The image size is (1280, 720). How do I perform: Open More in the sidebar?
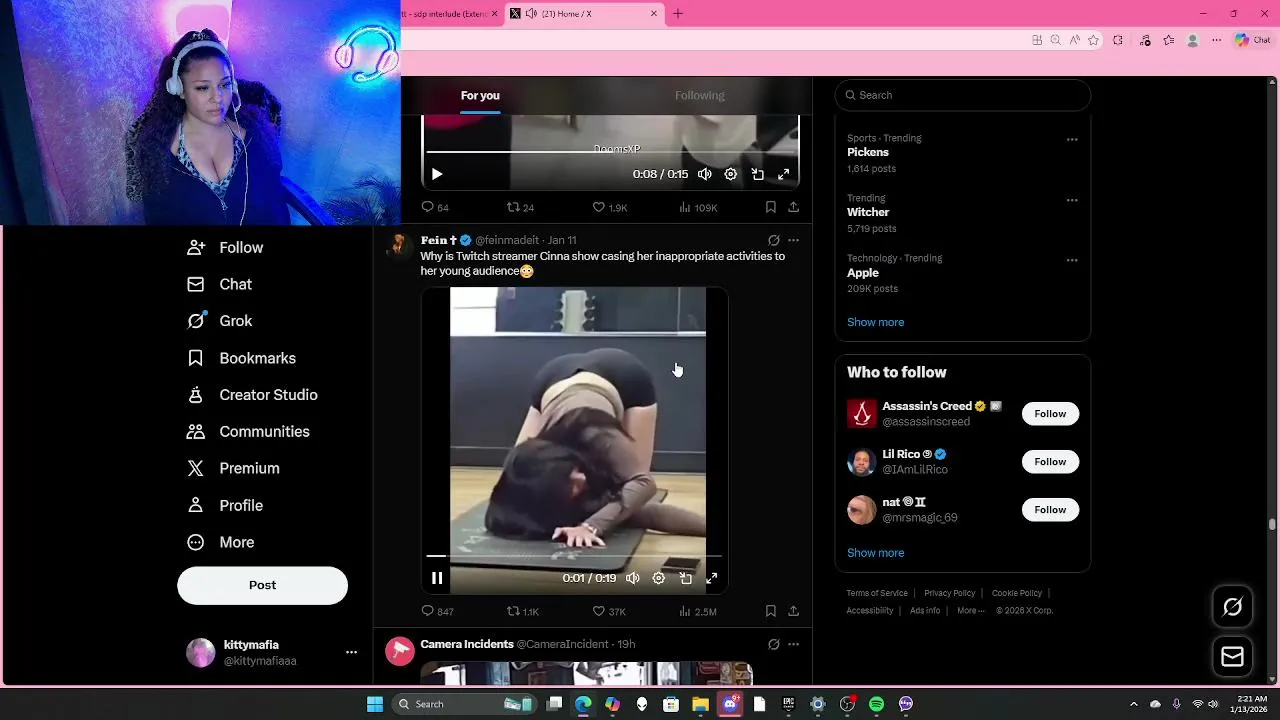221,542
